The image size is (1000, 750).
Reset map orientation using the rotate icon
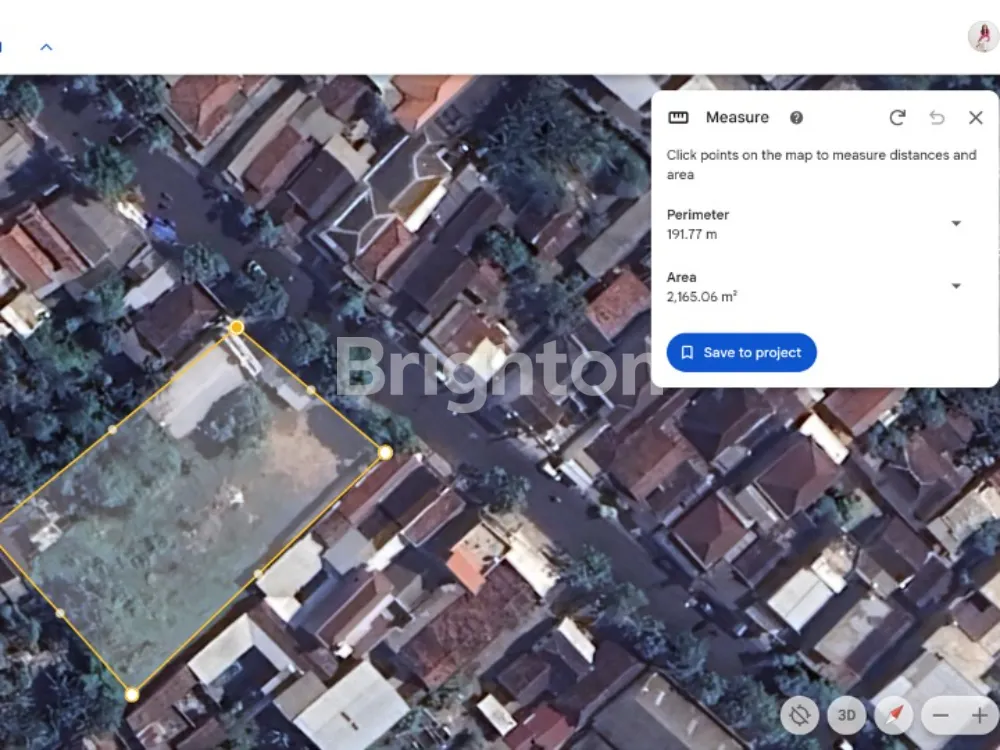799,715
